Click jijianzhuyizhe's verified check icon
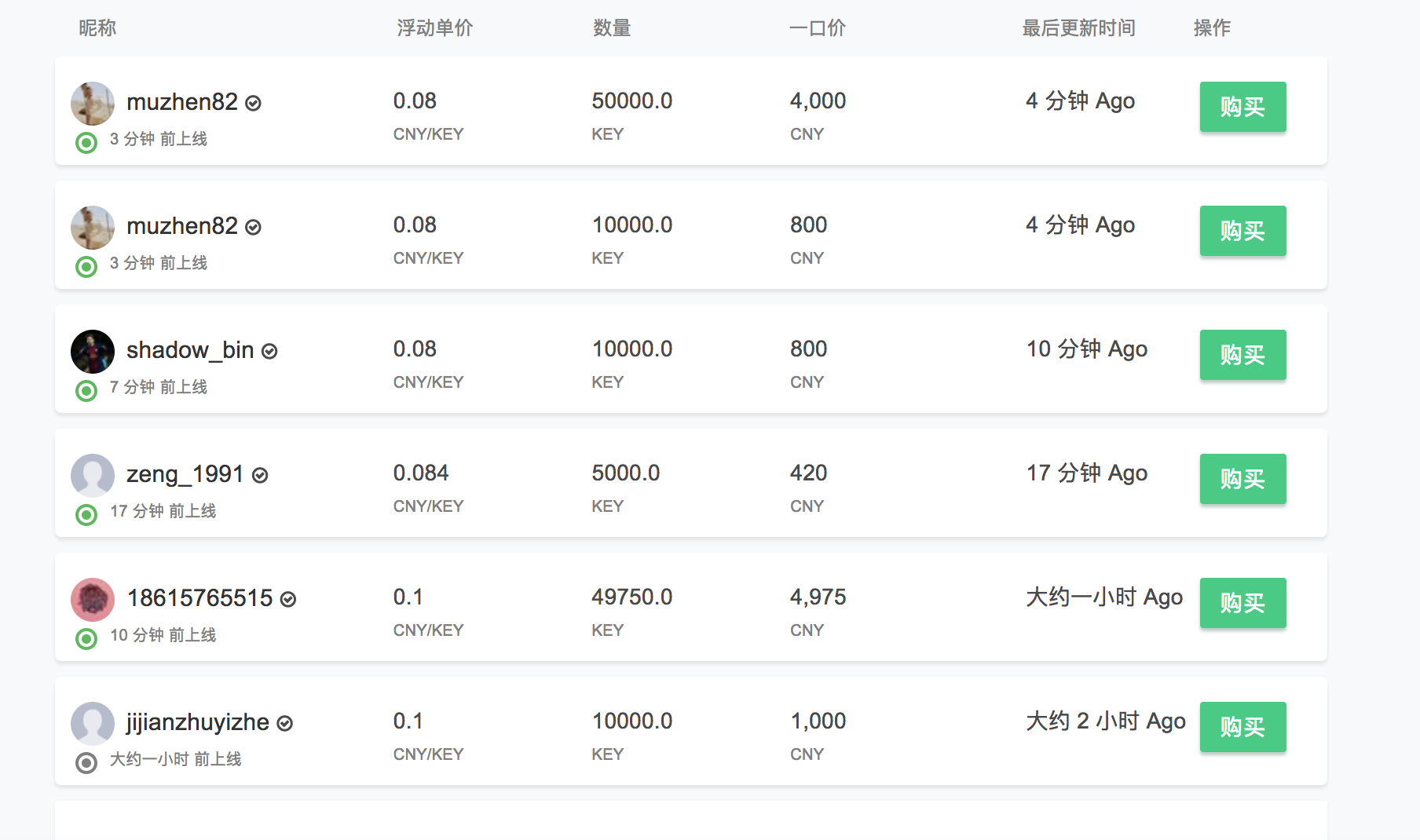Screen dimensions: 1420x840 pos(285,723)
